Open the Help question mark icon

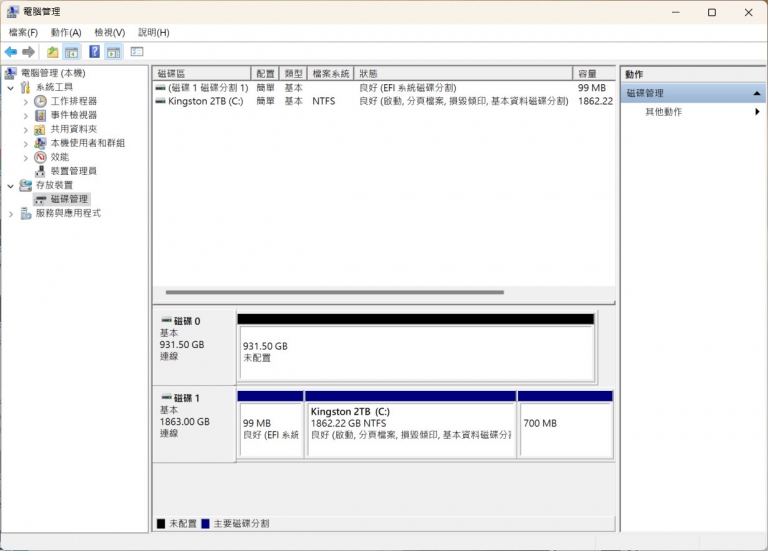click(94, 51)
